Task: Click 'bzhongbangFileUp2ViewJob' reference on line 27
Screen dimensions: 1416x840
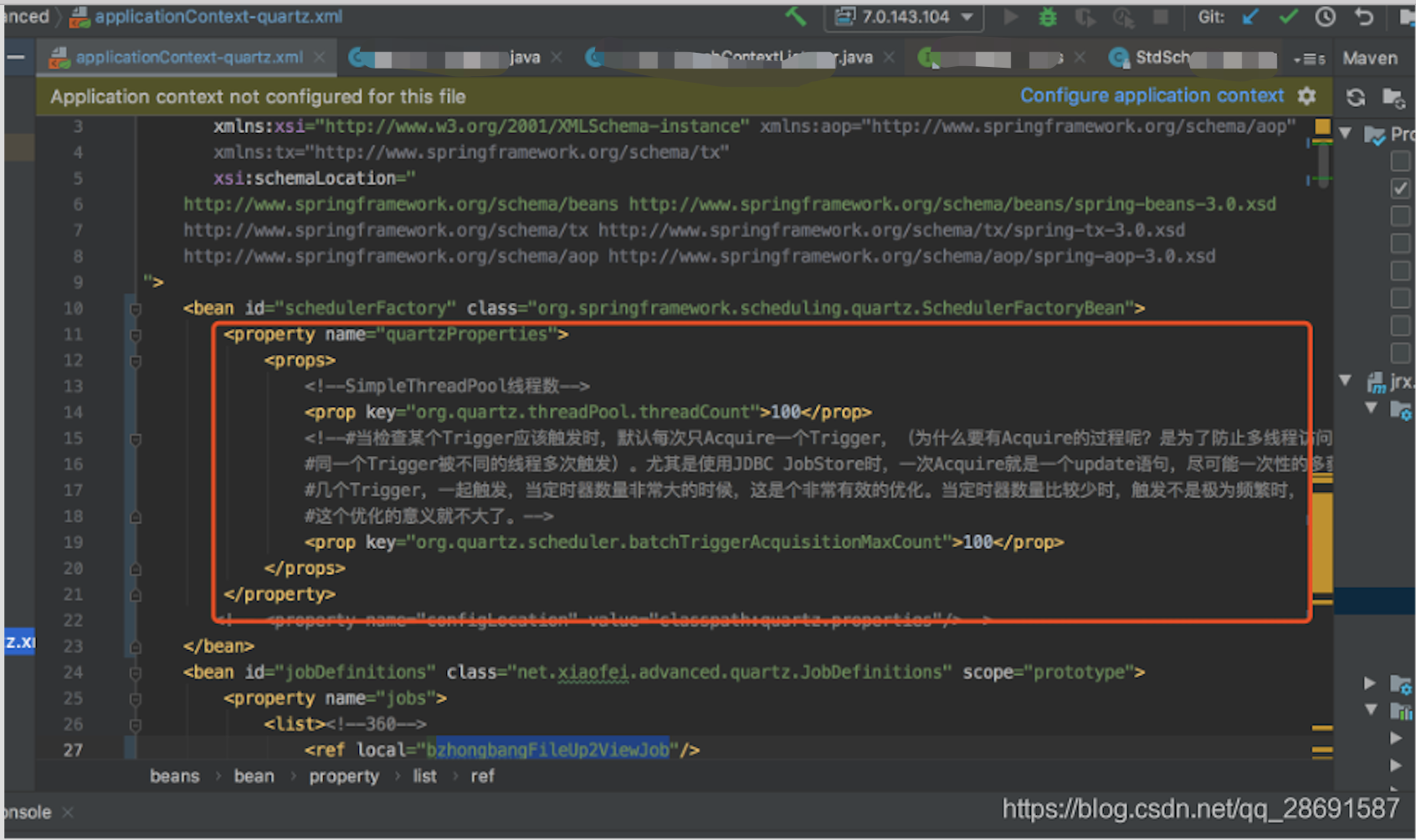Action: tap(547, 750)
